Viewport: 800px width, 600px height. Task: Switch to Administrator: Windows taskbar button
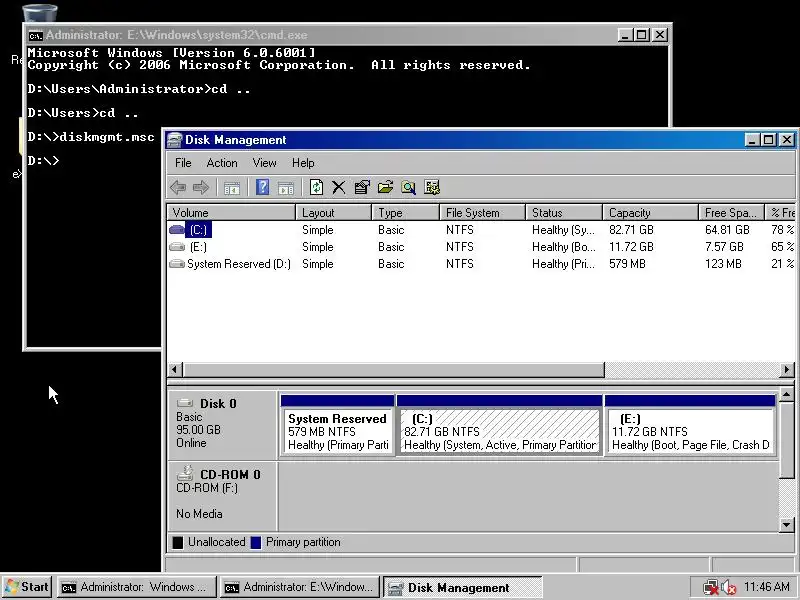tap(137, 587)
